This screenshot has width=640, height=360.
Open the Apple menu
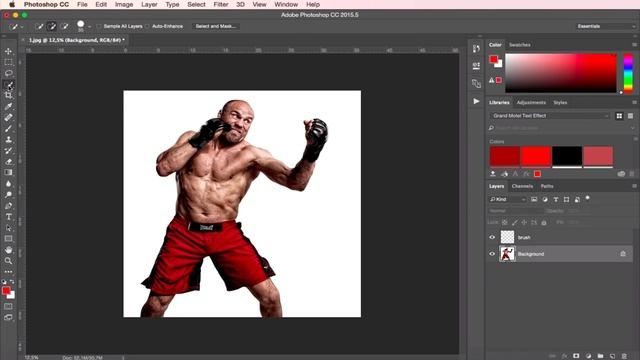point(12,4)
